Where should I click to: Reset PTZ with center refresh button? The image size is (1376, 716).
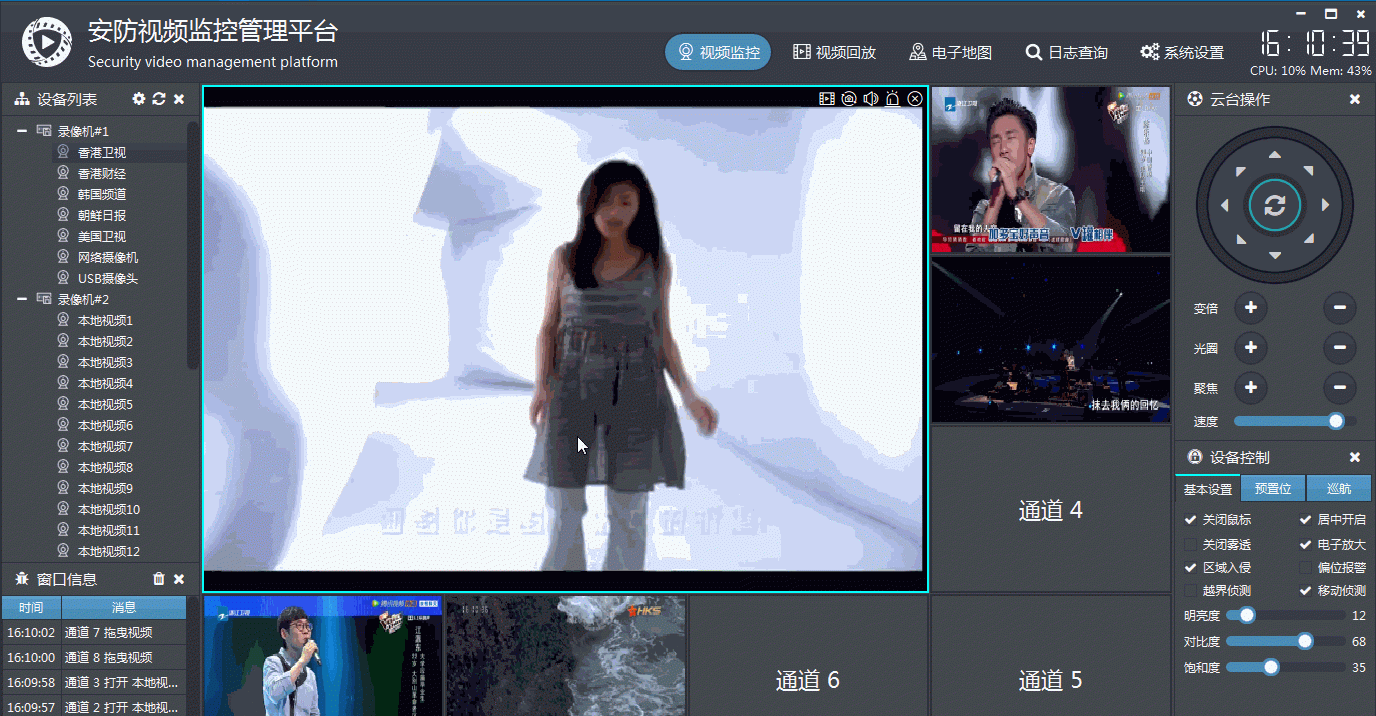pyautogui.click(x=1275, y=206)
